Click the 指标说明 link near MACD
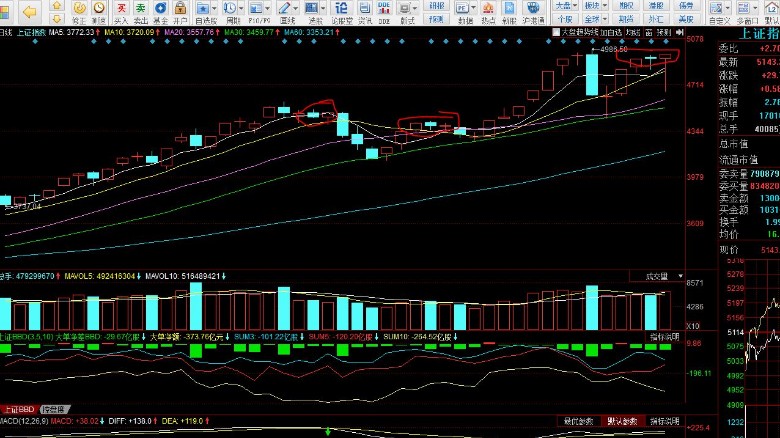 point(663,421)
